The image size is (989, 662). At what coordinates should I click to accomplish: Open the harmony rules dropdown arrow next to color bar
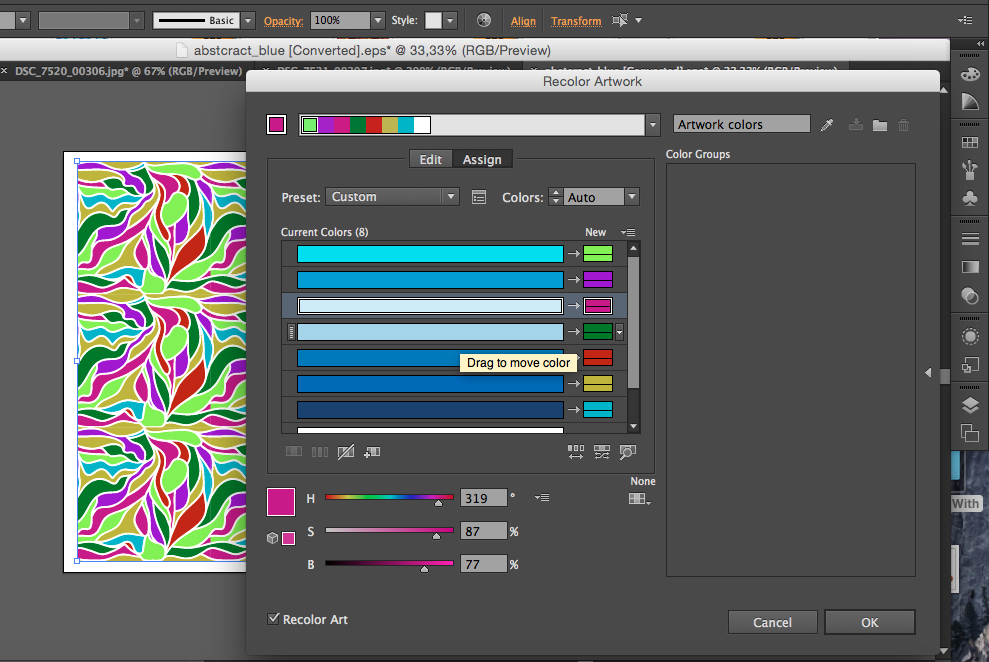point(653,125)
